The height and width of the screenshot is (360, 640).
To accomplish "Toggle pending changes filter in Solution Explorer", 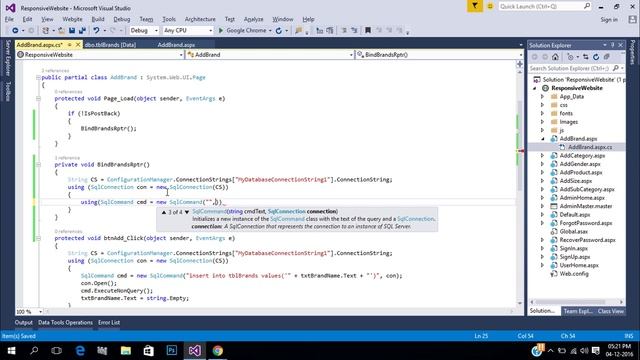I will [571, 57].
